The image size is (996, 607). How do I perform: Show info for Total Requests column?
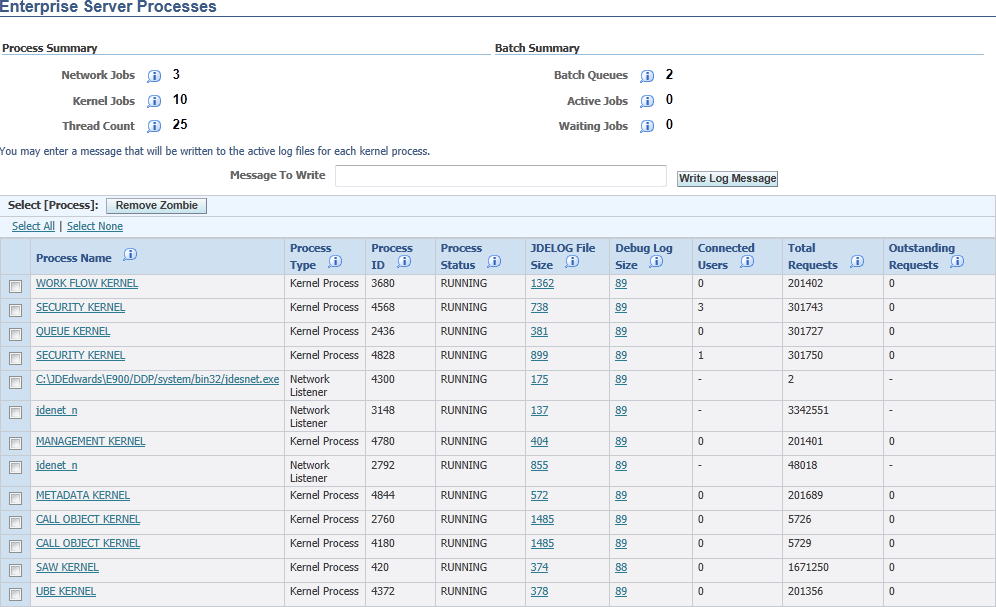coord(857,262)
